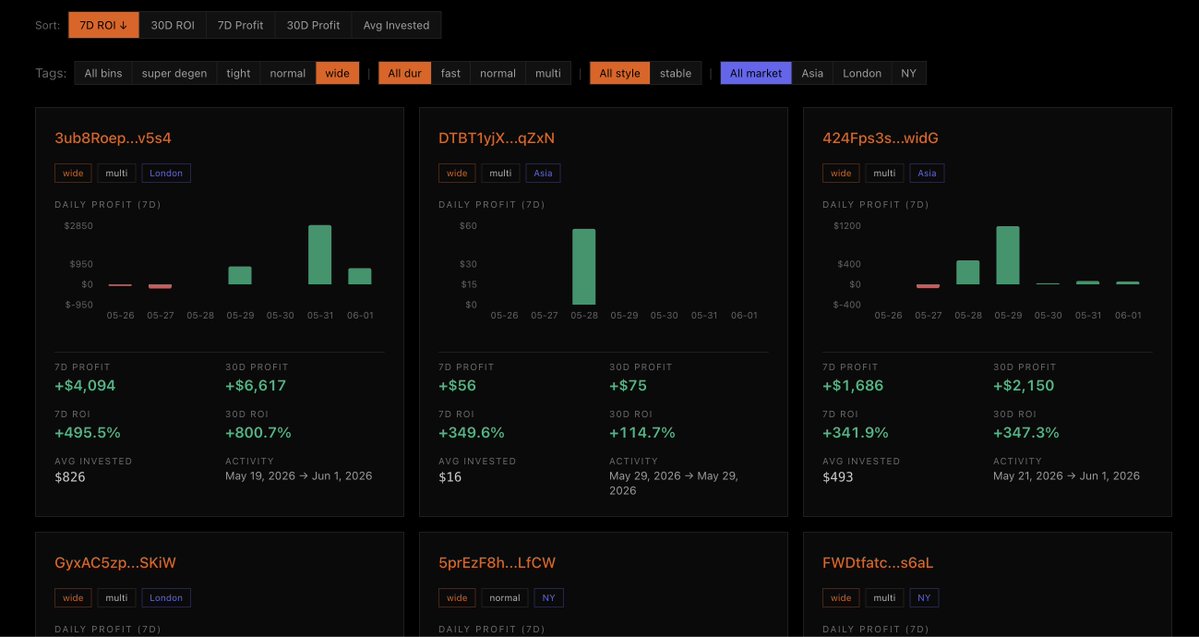Viewport: 1199px width, 637px height.
Task: Click avg invested value $493
Action: coord(837,477)
